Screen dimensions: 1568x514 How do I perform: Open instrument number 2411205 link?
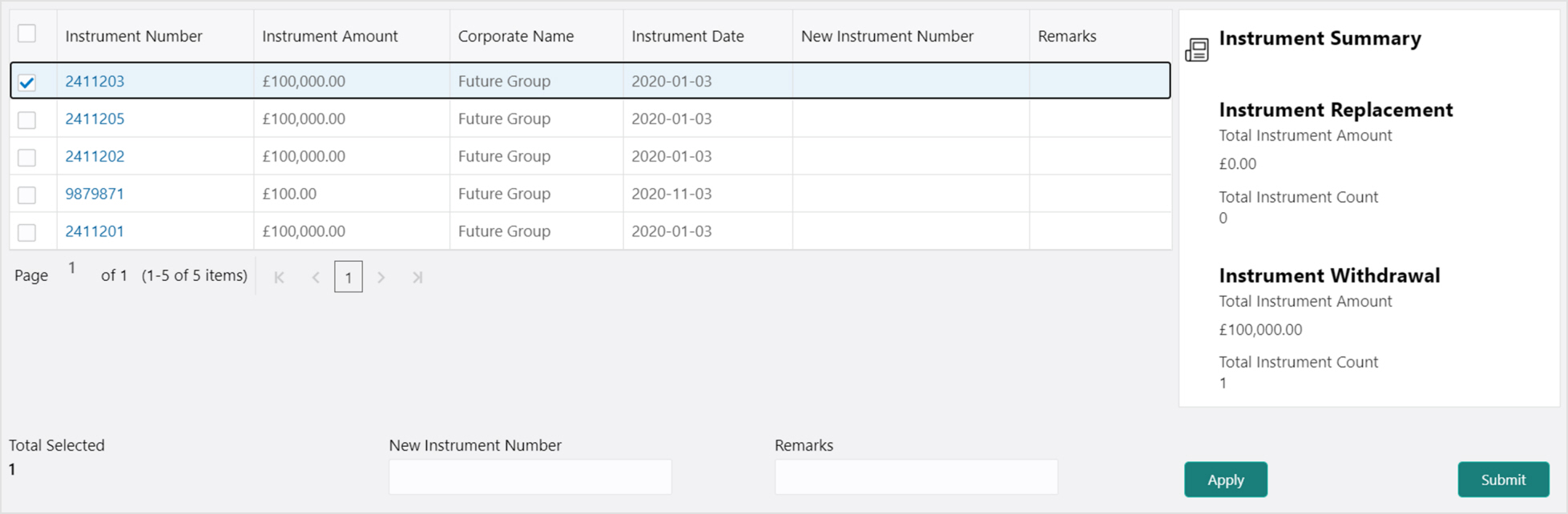[x=95, y=118]
